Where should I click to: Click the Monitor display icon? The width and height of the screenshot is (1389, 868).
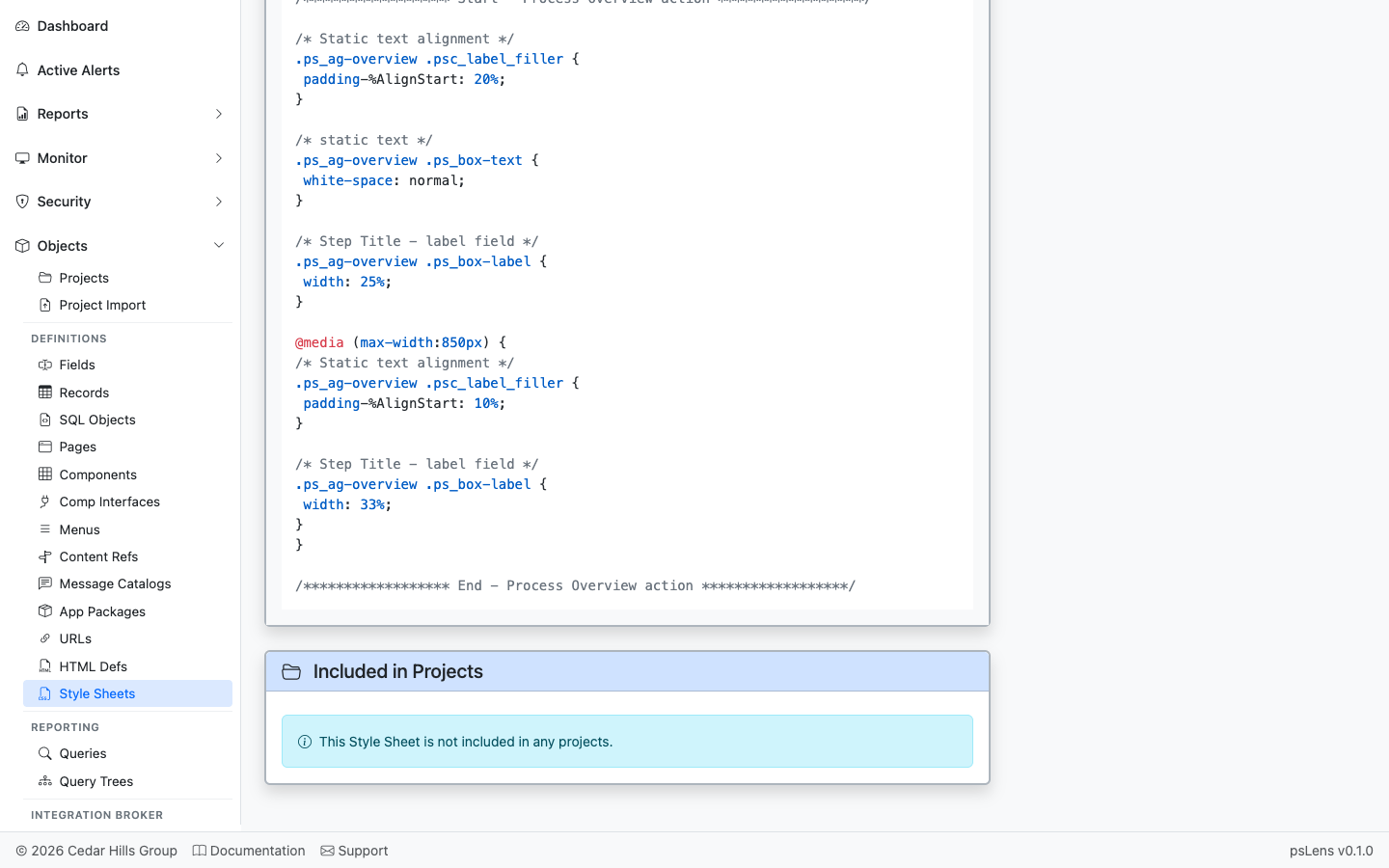(22, 158)
